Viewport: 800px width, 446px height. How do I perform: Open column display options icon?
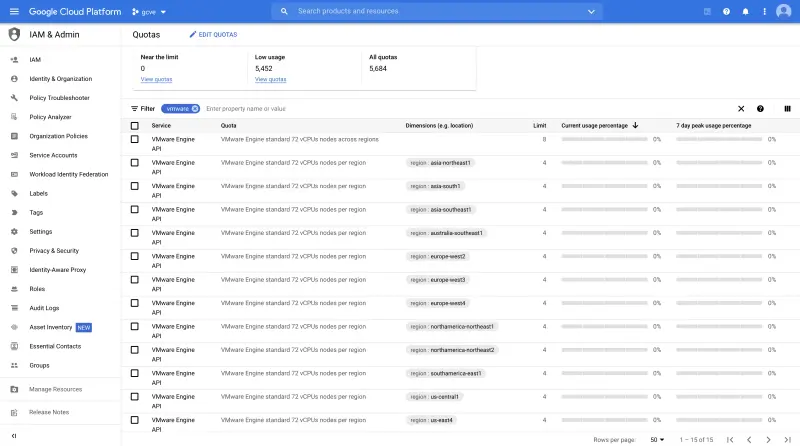coord(787,108)
